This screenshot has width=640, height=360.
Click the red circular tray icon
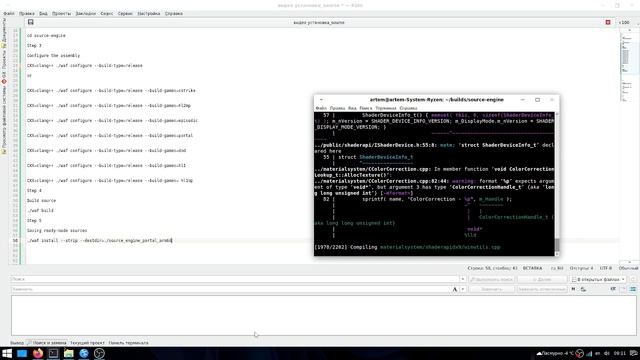tap(579, 353)
